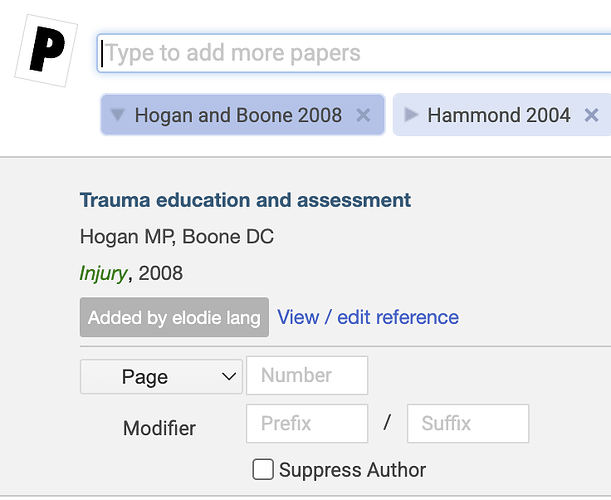Click the publication year 2008

(x=161, y=273)
